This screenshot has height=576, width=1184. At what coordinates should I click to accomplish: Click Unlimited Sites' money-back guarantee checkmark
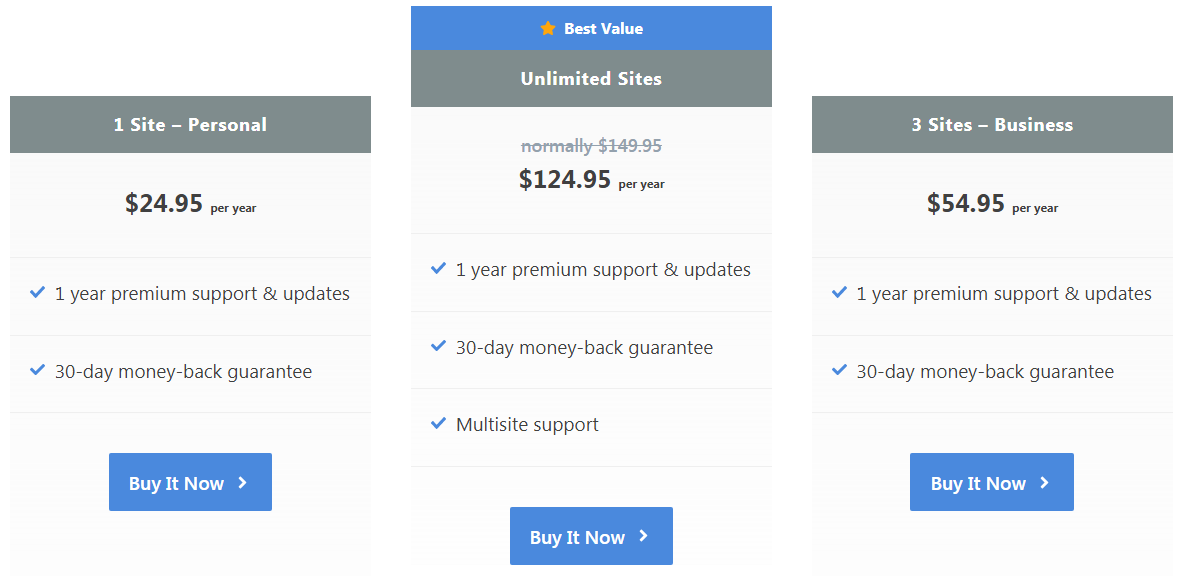click(x=437, y=346)
